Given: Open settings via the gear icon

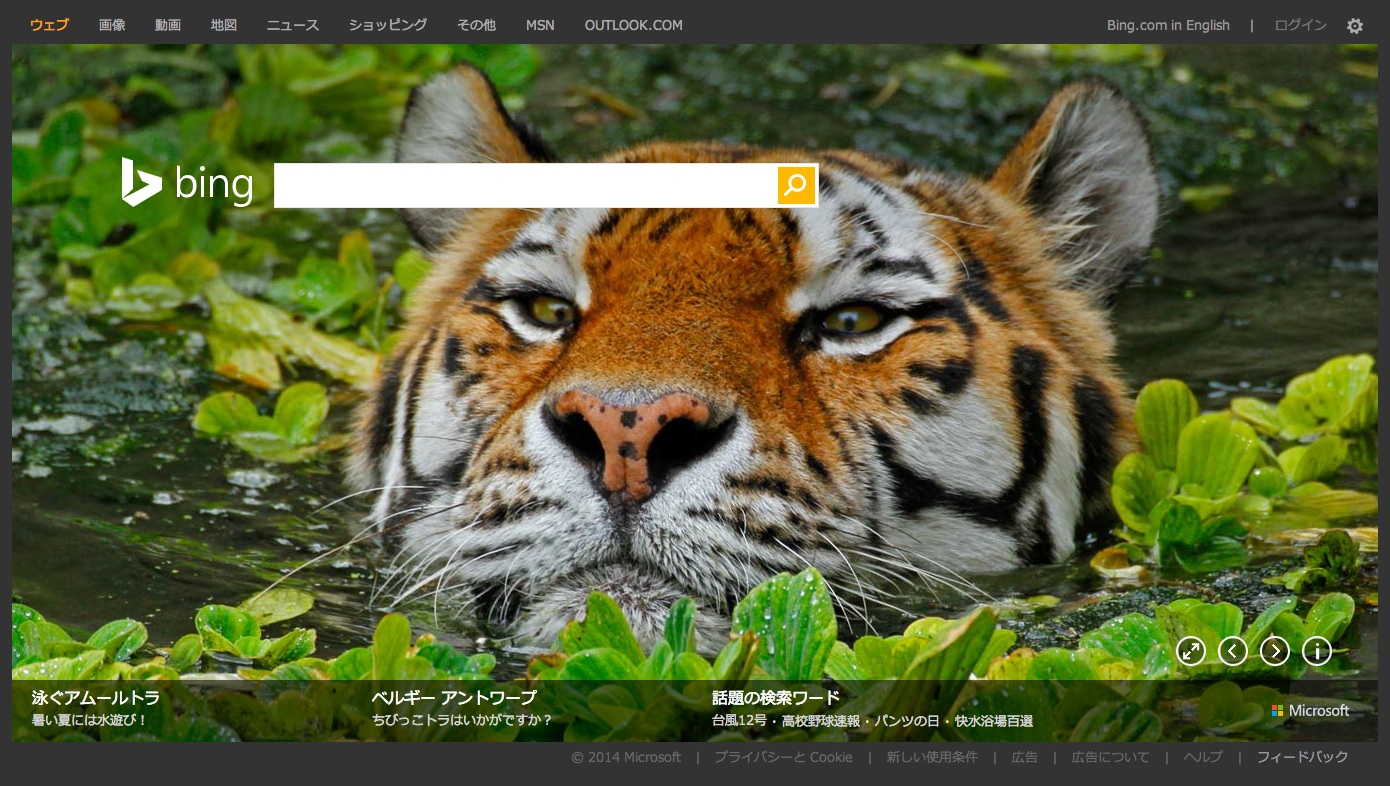Looking at the screenshot, I should [1354, 26].
